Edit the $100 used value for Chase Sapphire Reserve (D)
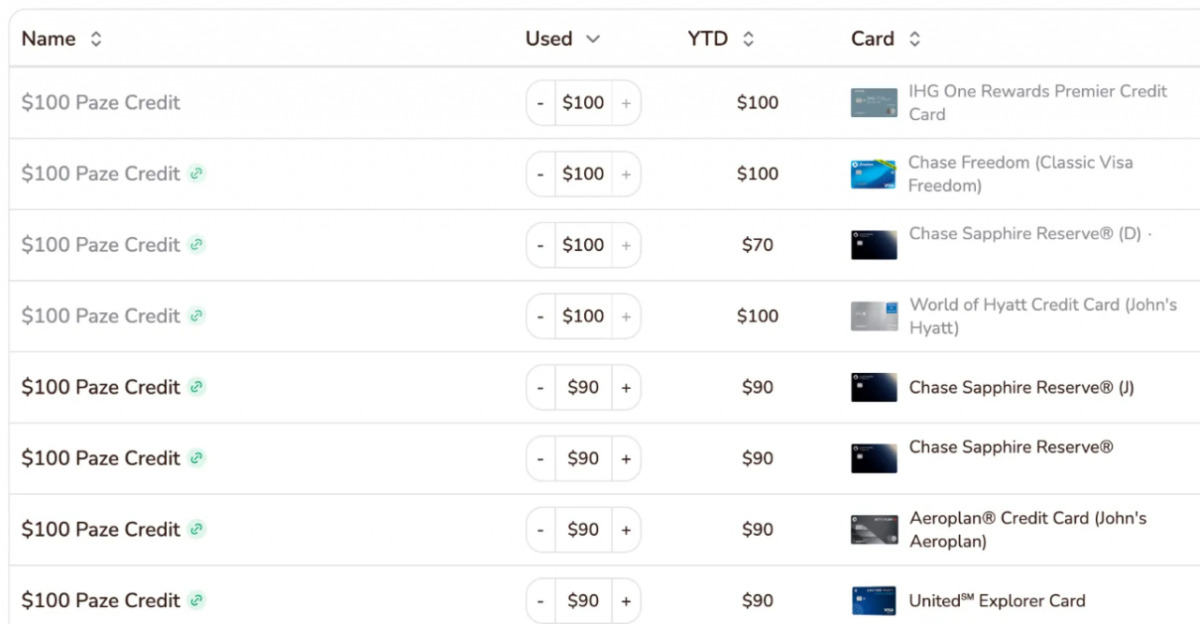This screenshot has width=1200, height=624. tap(583, 245)
